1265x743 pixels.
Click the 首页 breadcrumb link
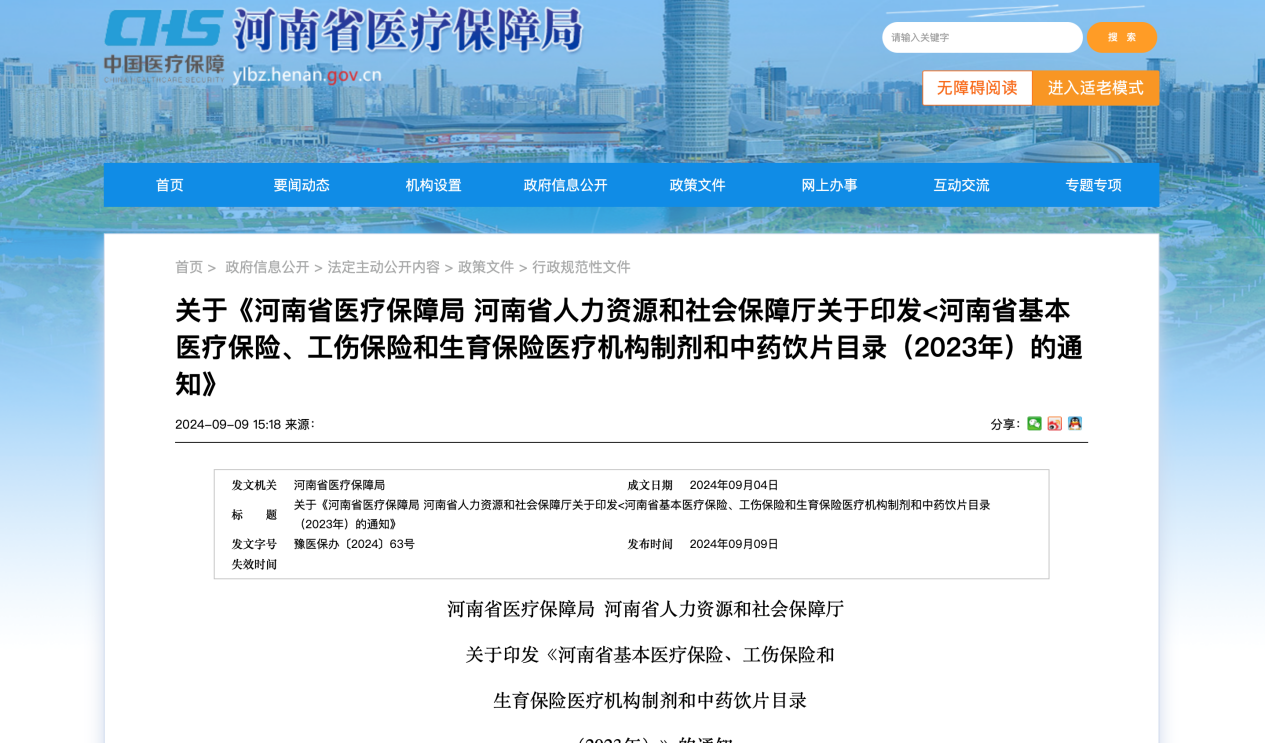(x=189, y=267)
